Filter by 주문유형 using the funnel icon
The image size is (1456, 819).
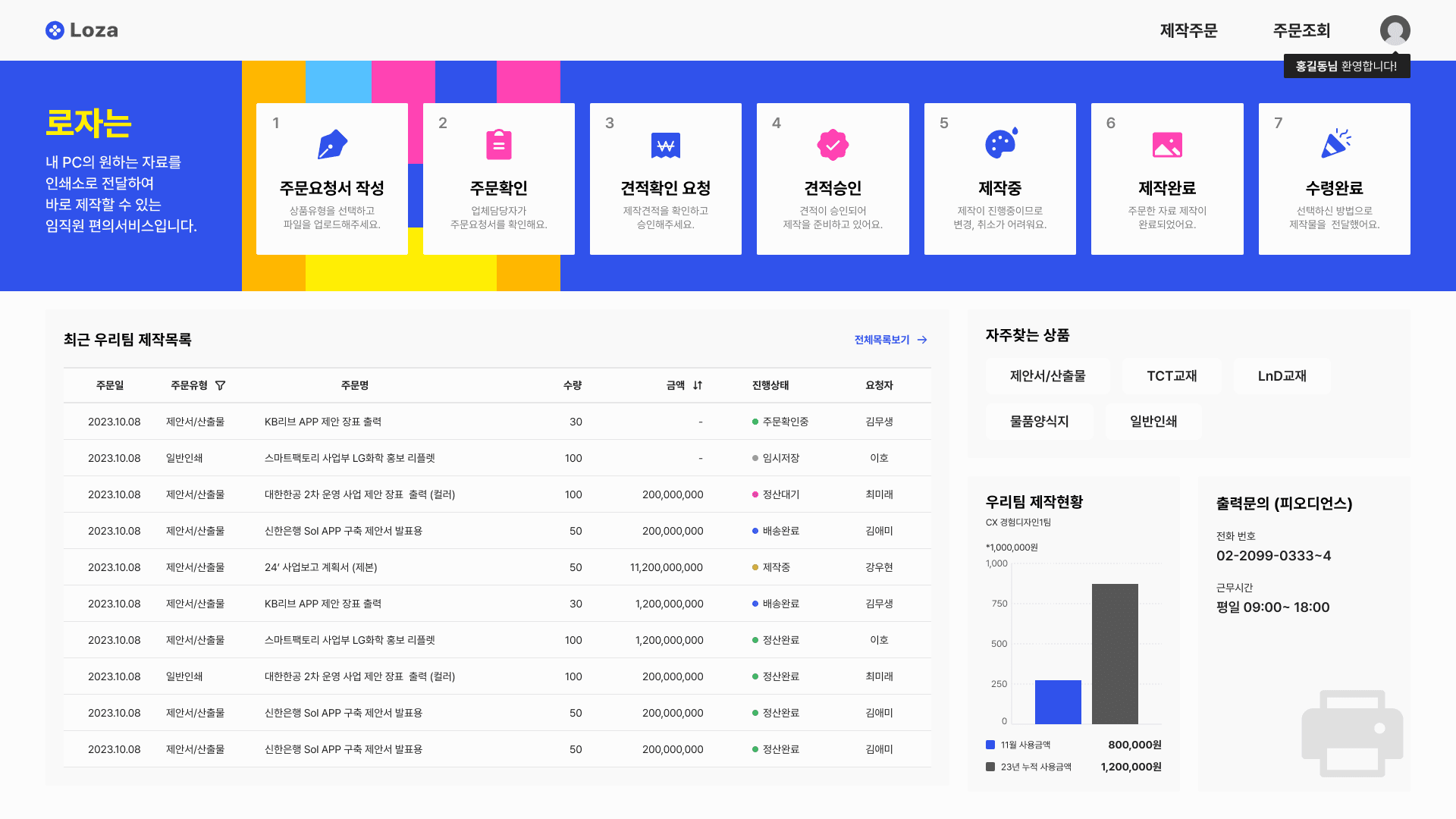[220, 385]
